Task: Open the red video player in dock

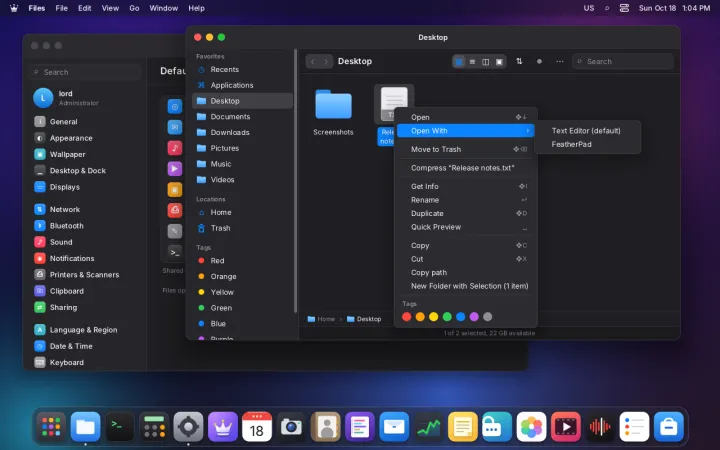Action: [x=566, y=427]
